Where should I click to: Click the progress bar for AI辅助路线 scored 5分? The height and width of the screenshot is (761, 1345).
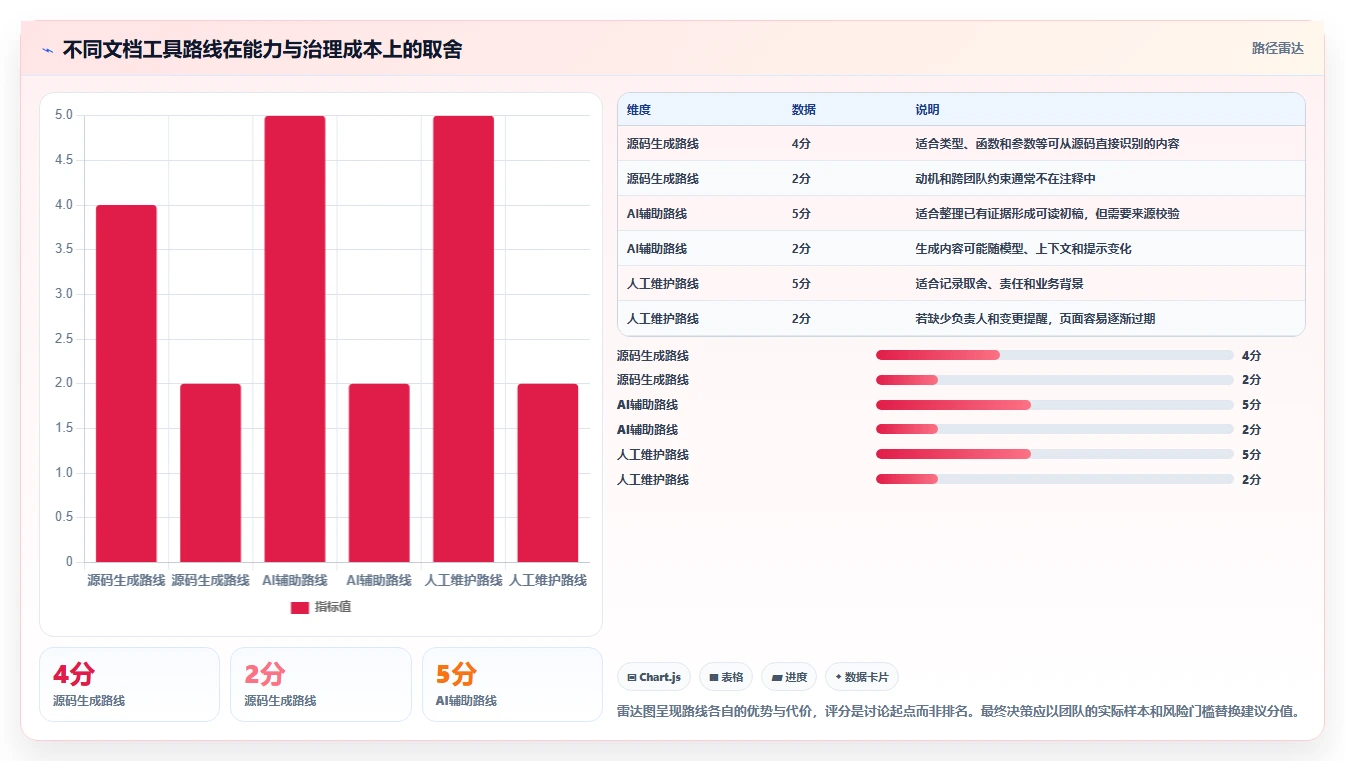[1054, 405]
